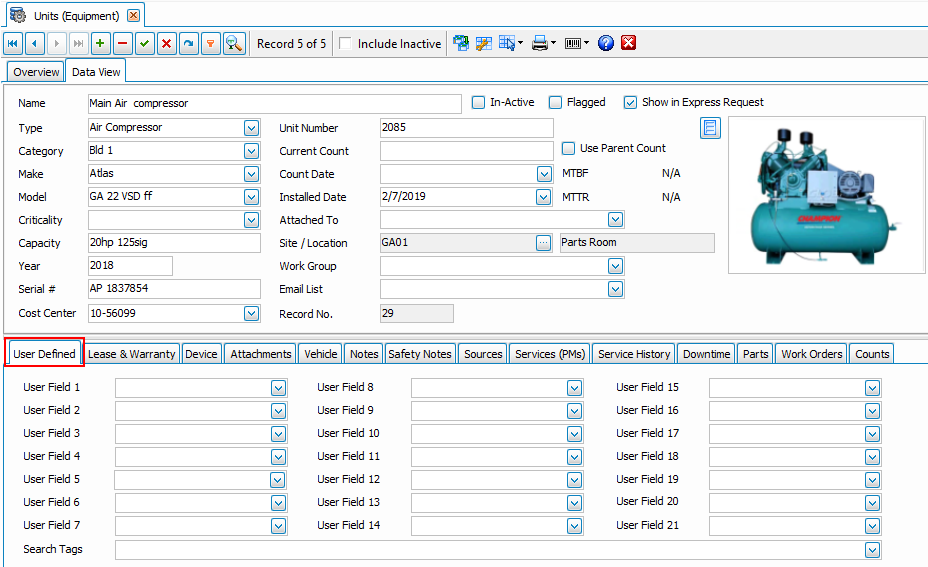
Task: Click the Unit Number field
Action: (466, 128)
